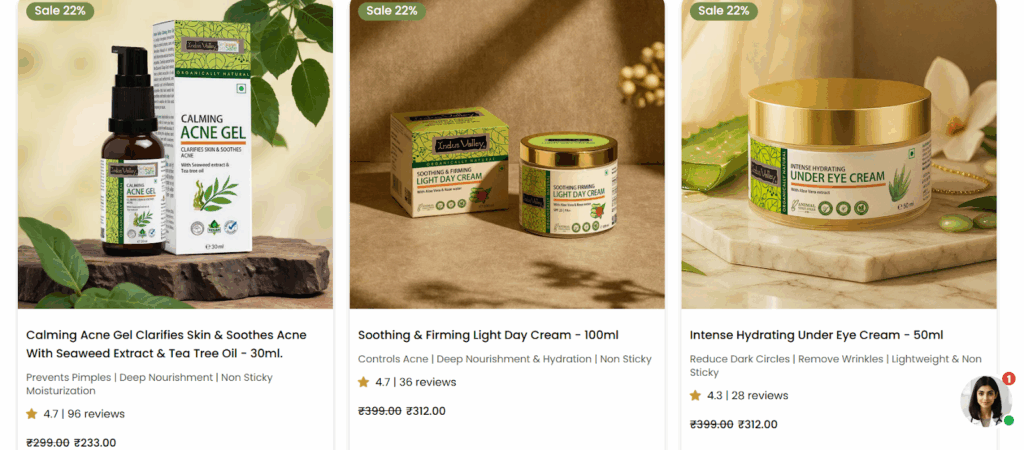Open Soothing & Firming Light Day Cream title

coord(488,335)
